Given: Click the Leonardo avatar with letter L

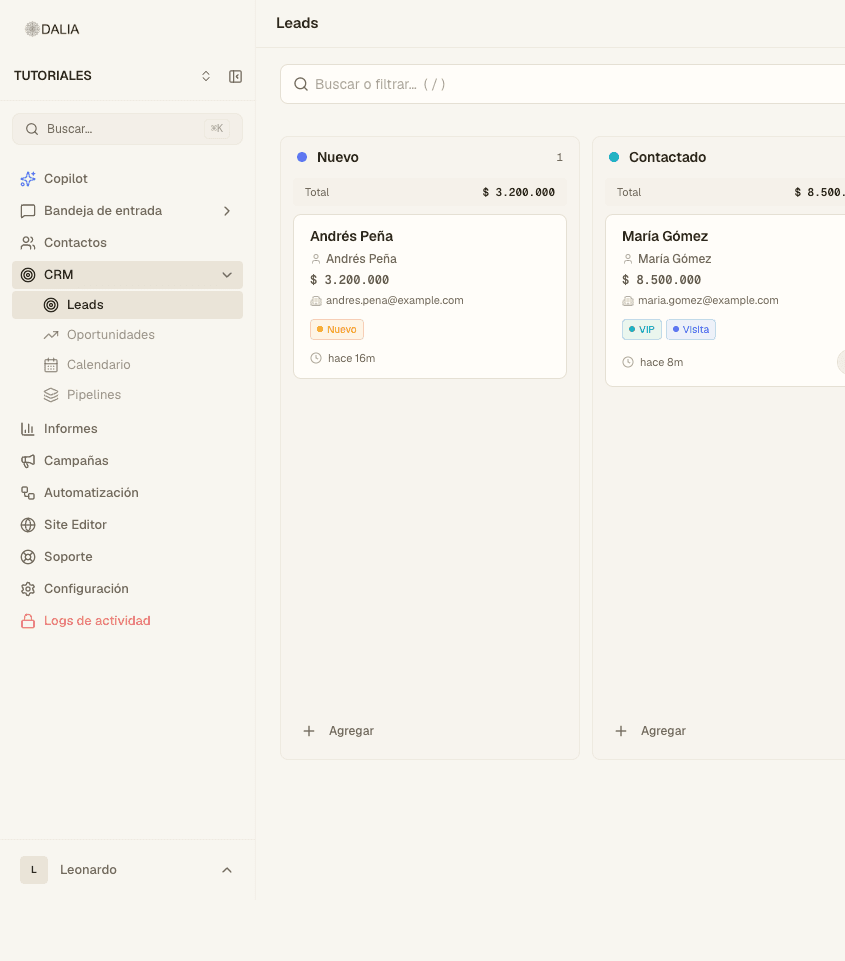Looking at the screenshot, I should click(34, 870).
